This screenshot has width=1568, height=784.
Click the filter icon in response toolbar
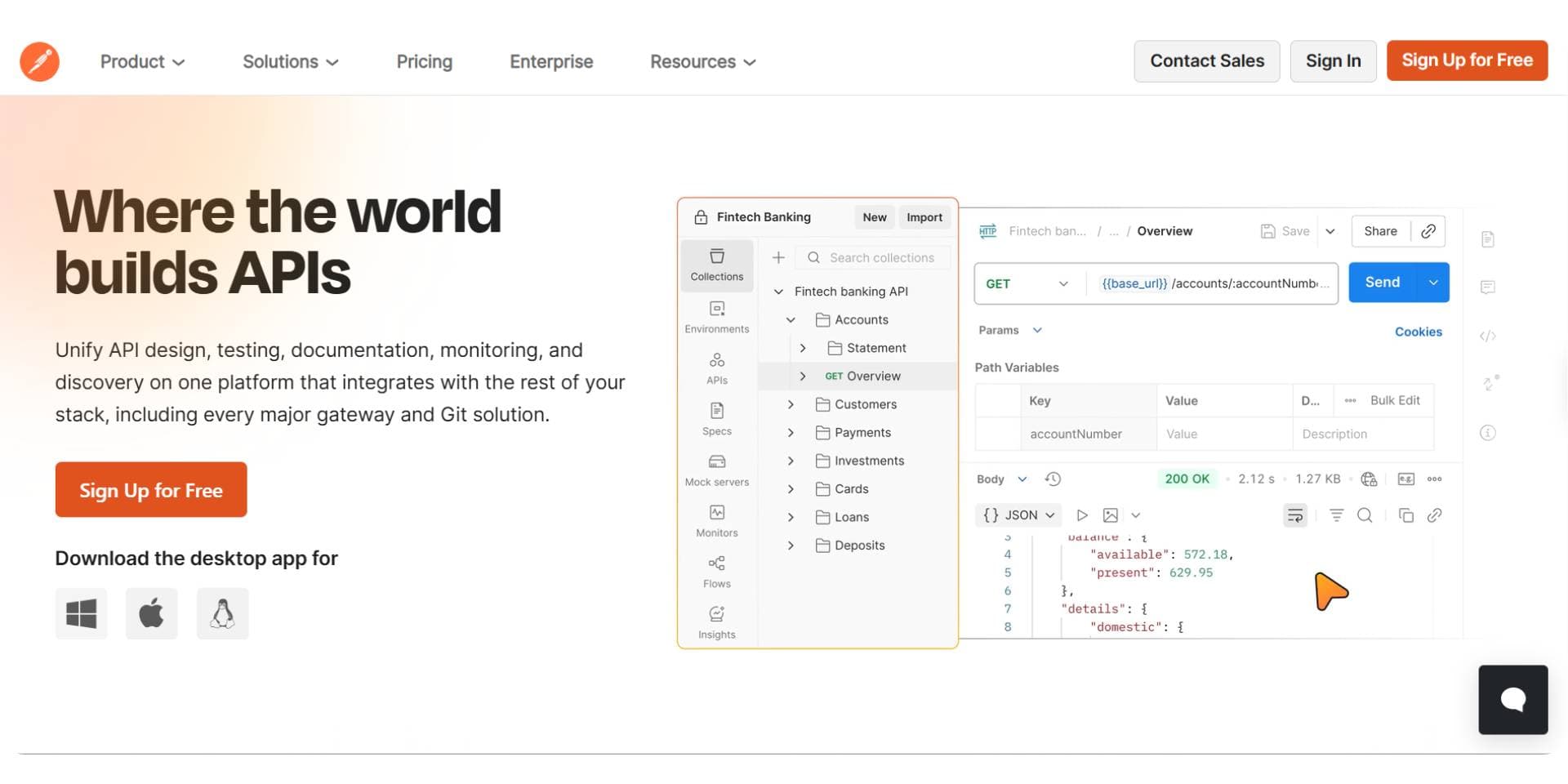click(1336, 515)
